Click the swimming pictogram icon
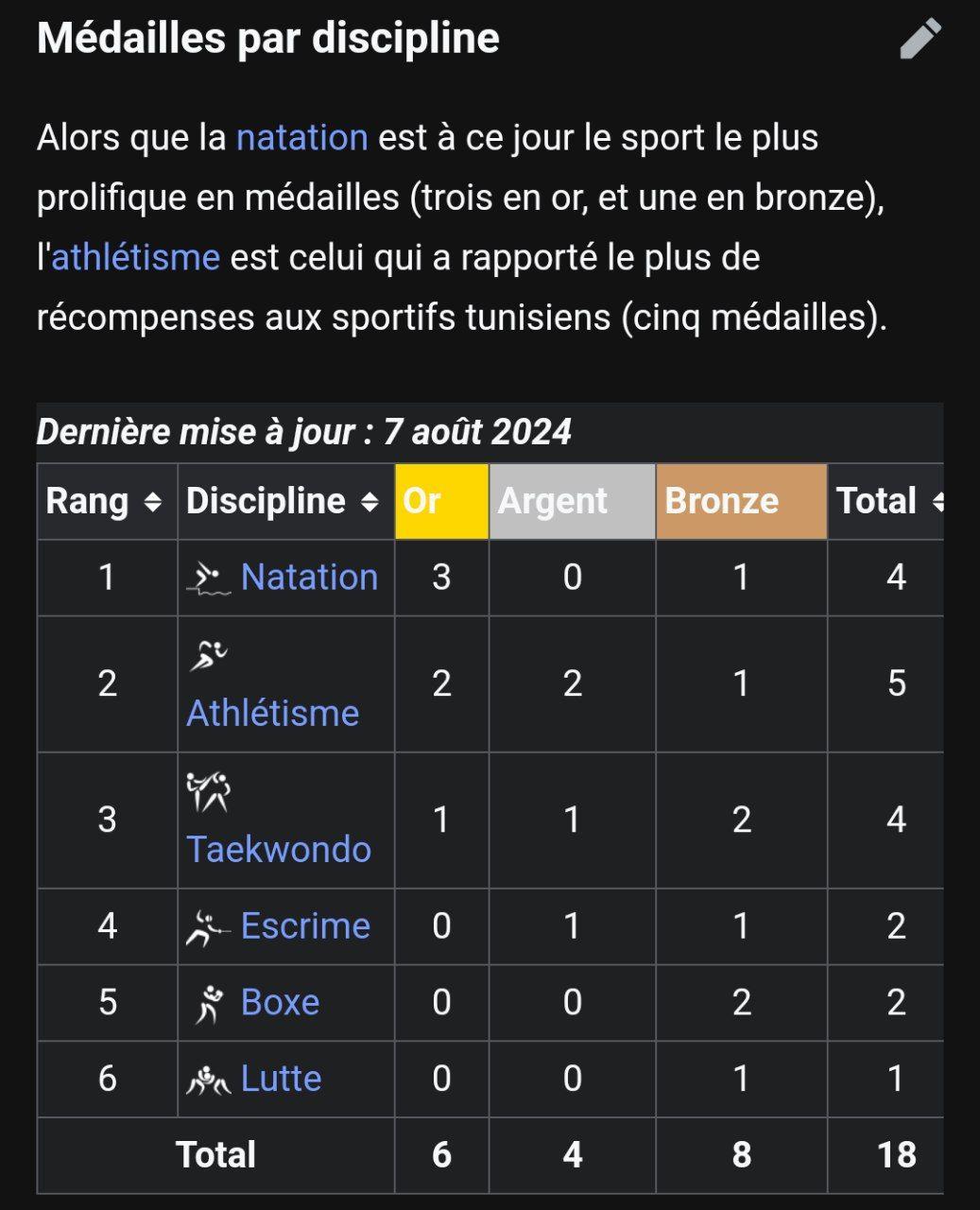The width and height of the screenshot is (980, 1210). pos(209,578)
